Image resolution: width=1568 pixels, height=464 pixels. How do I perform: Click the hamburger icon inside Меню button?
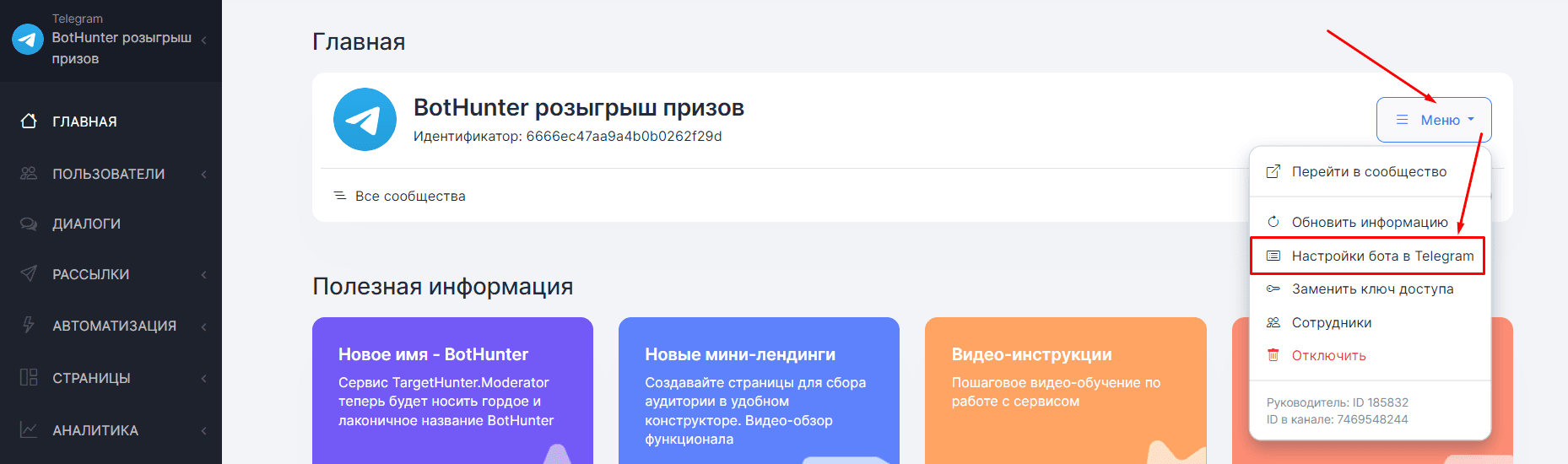1402,120
